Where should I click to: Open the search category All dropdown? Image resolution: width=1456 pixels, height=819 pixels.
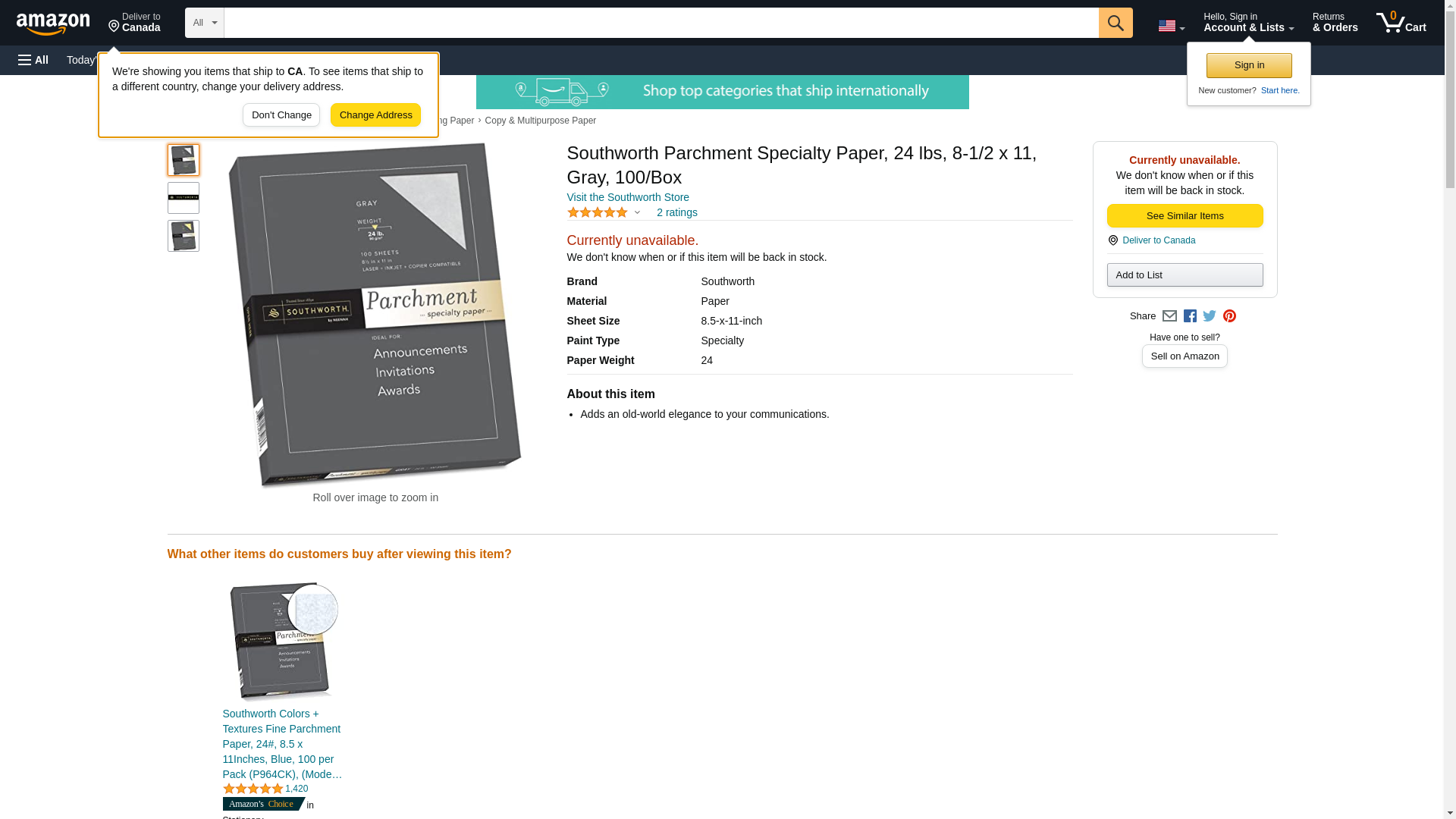tap(205, 23)
